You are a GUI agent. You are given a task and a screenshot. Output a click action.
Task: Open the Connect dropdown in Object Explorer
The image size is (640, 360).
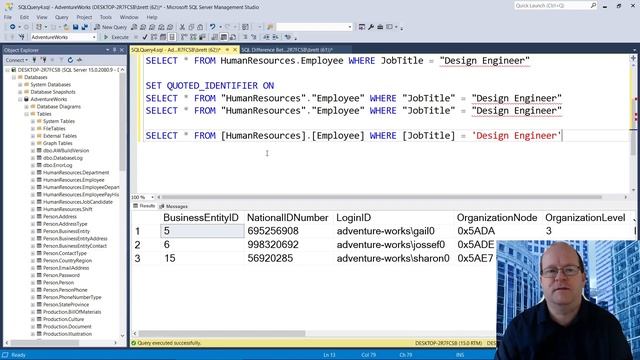coord(17,60)
